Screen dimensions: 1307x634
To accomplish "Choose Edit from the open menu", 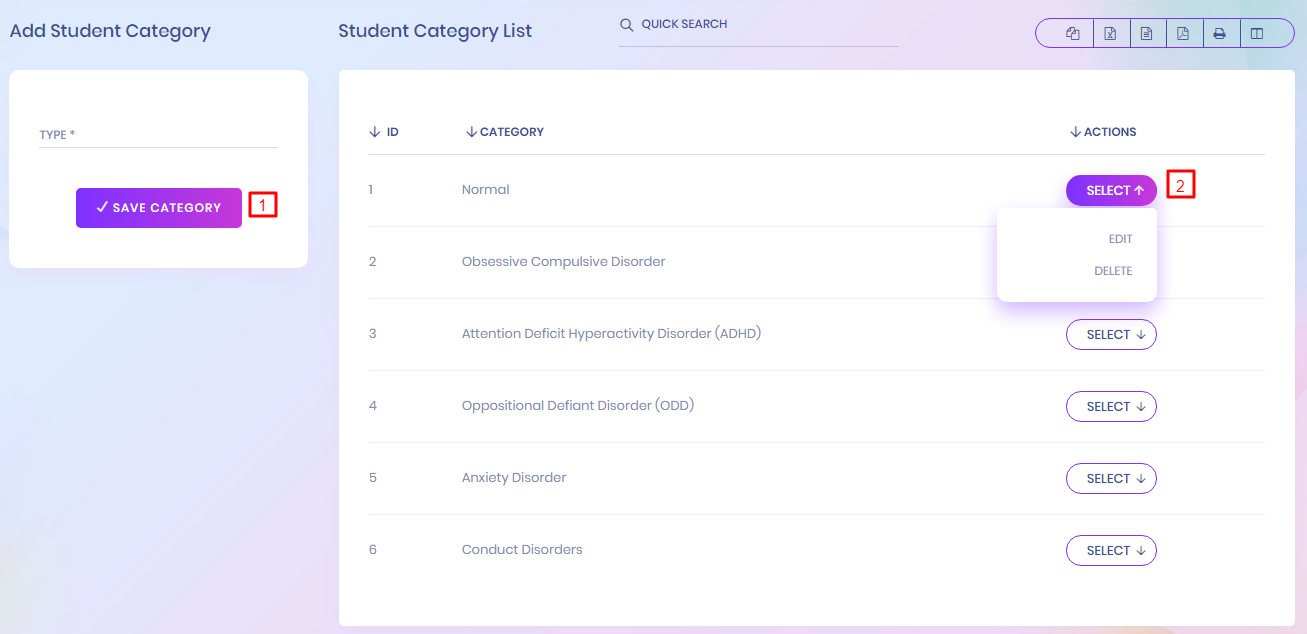I will pos(1120,239).
